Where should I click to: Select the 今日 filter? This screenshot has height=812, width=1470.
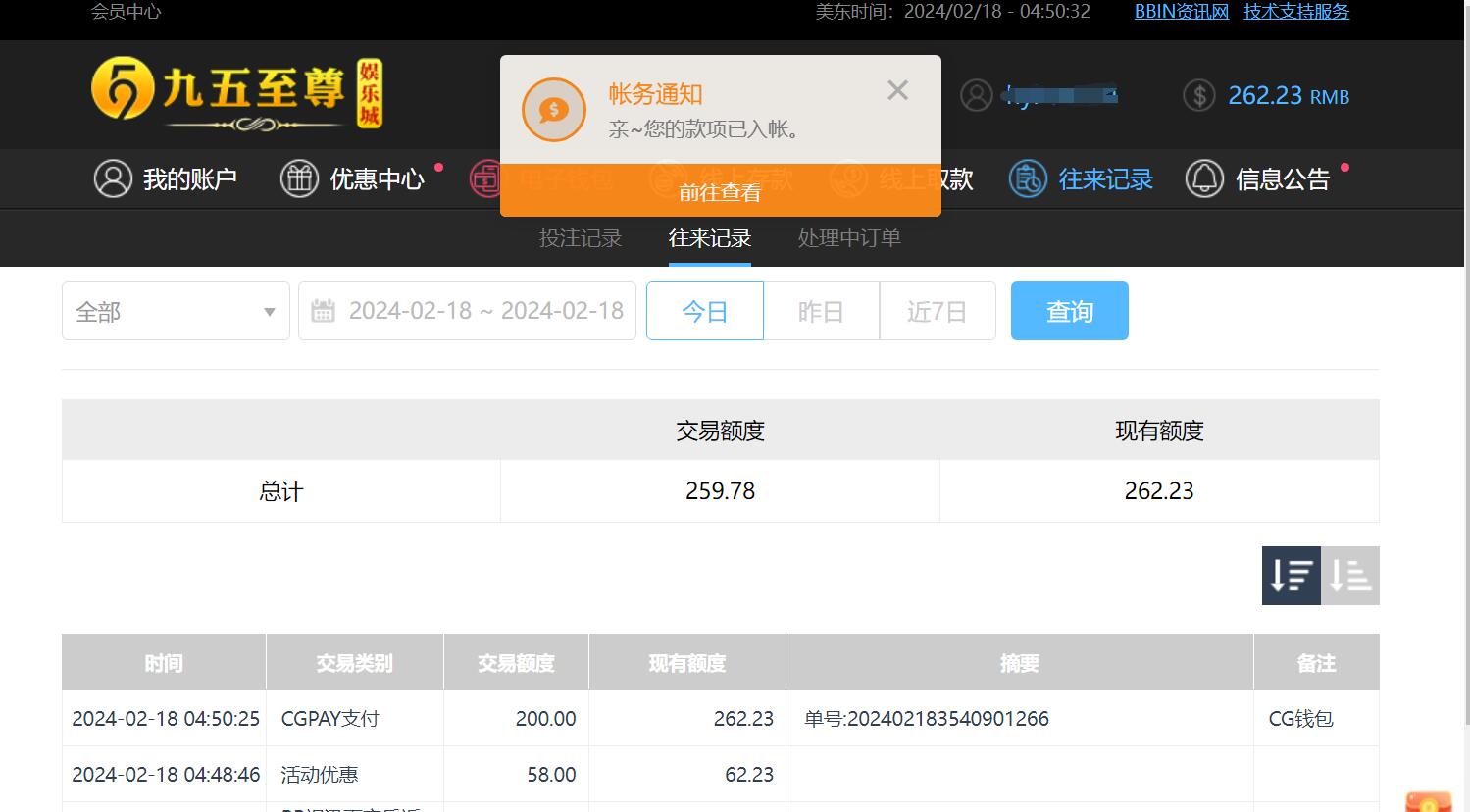pos(705,311)
